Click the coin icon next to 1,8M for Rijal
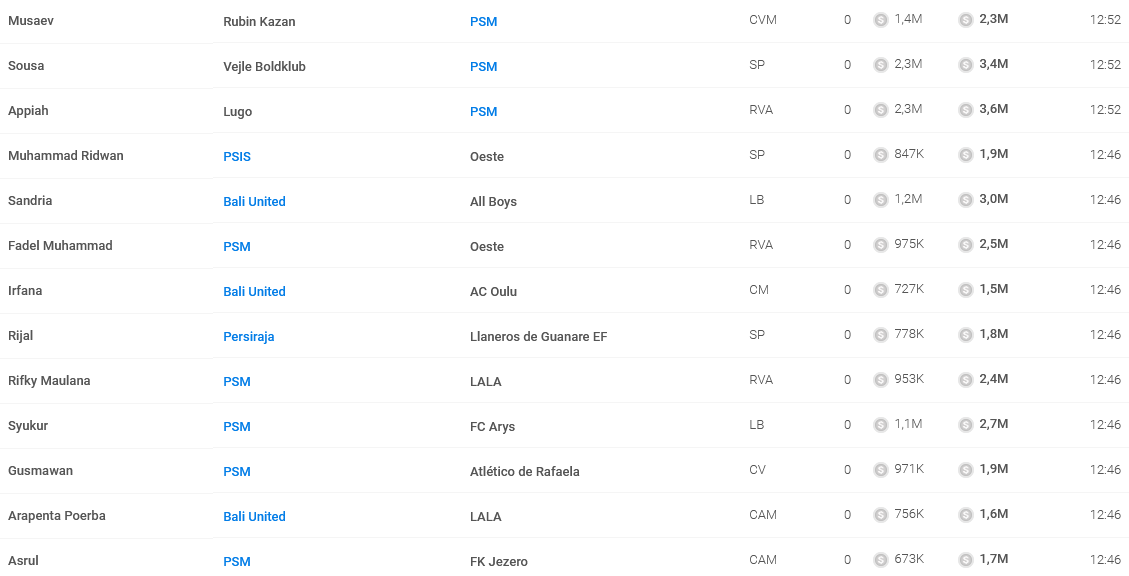The image size is (1129, 576). click(x=966, y=335)
